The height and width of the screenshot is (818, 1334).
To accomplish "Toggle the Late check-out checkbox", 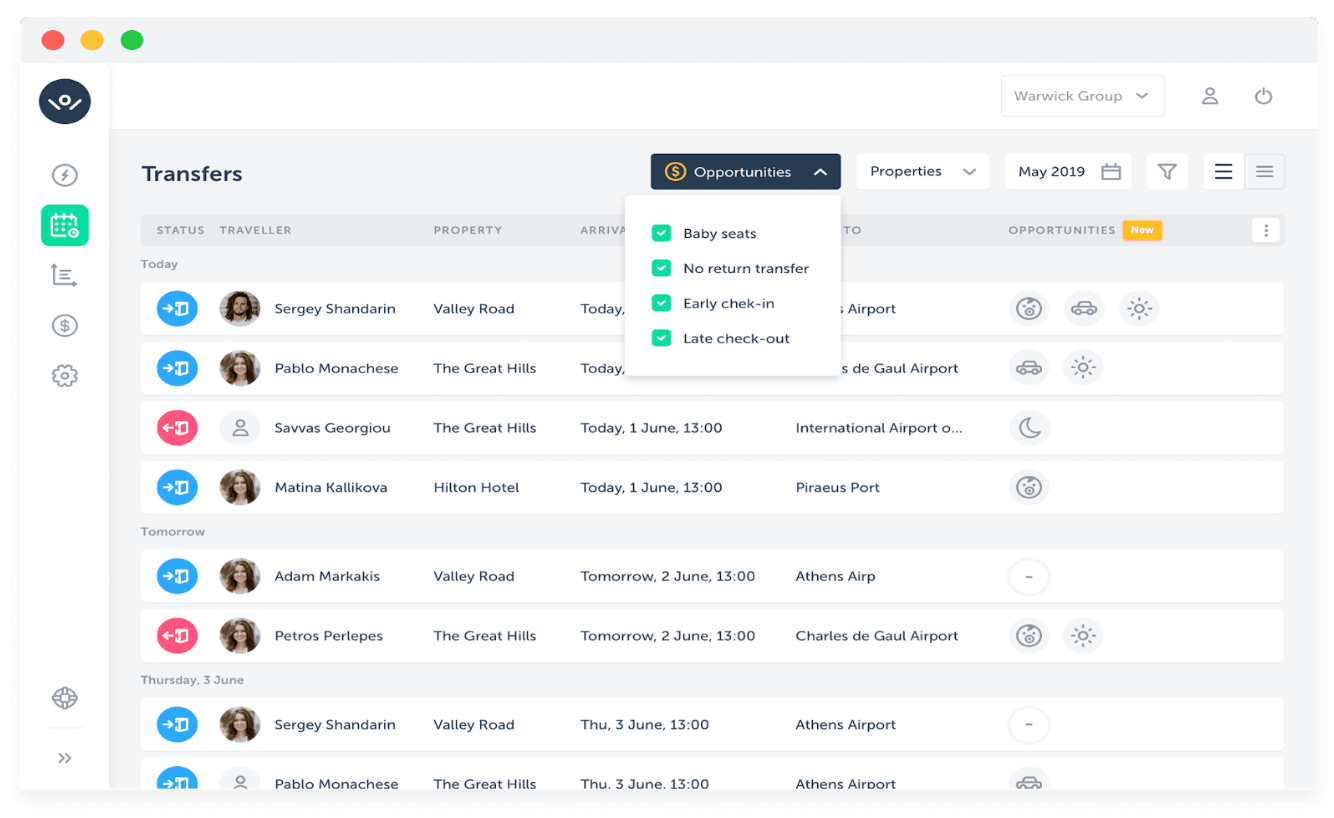I will coord(661,339).
